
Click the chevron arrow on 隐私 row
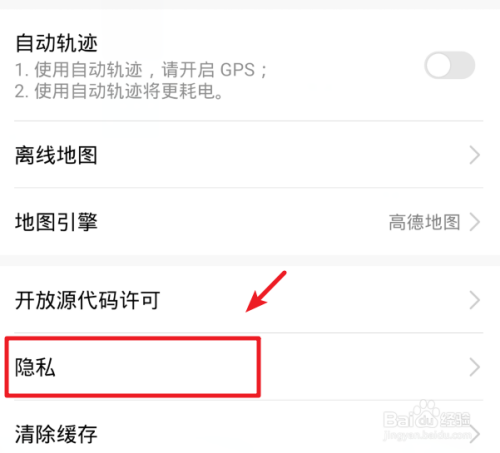click(474, 367)
